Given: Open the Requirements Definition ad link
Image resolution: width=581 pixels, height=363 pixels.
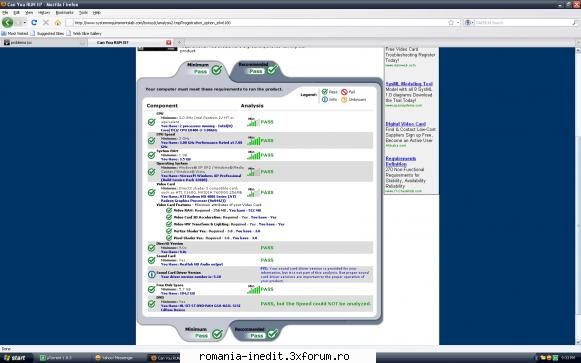Looking at the screenshot, I should [x=401, y=161].
